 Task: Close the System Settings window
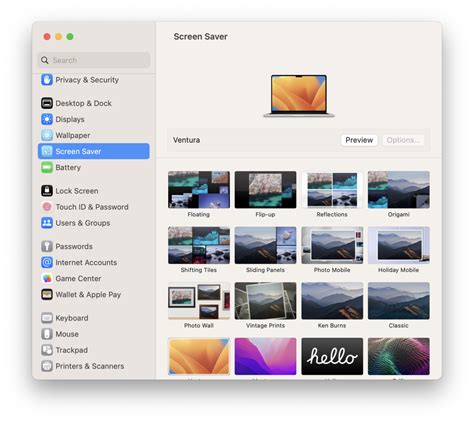tap(47, 37)
